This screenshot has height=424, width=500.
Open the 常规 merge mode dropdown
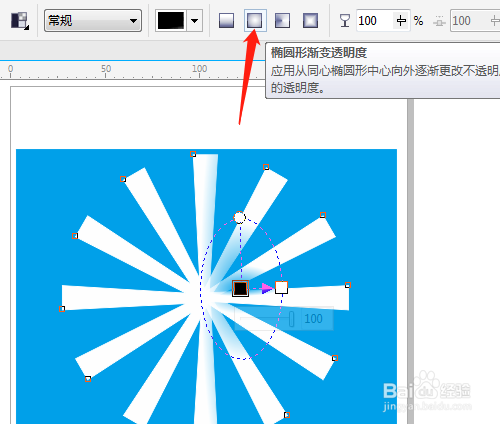pyautogui.click(x=93, y=21)
